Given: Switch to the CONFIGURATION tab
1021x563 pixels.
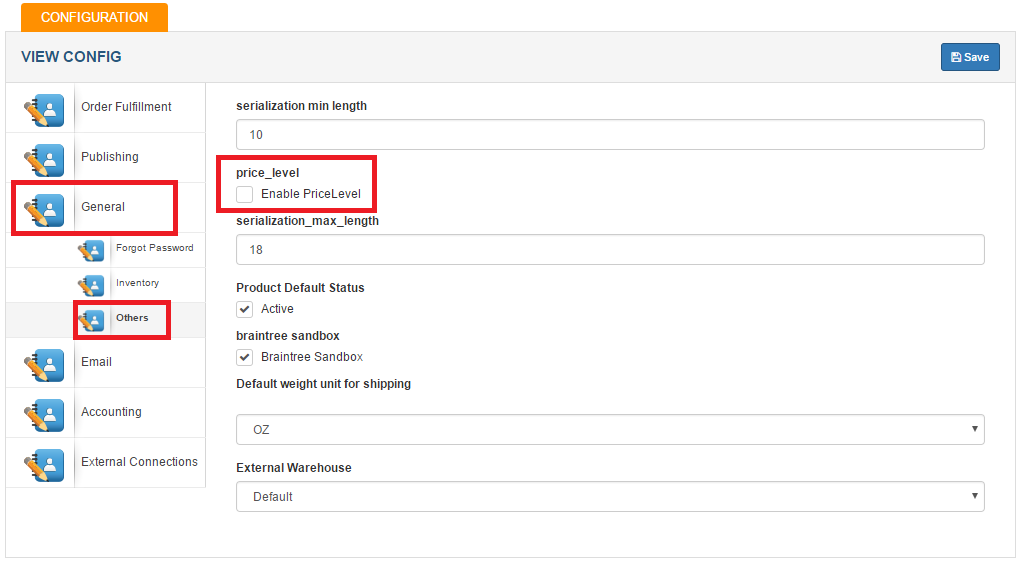Looking at the screenshot, I should pyautogui.click(x=94, y=18).
